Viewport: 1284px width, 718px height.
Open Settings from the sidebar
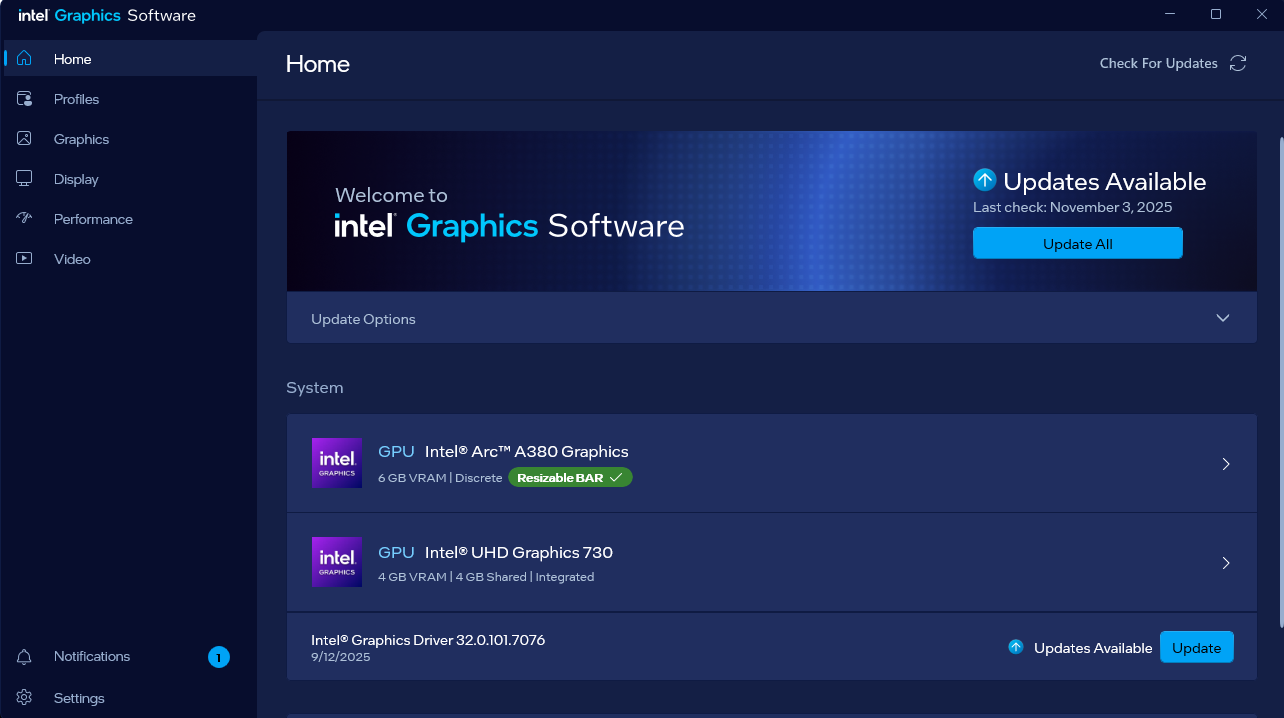130,698
